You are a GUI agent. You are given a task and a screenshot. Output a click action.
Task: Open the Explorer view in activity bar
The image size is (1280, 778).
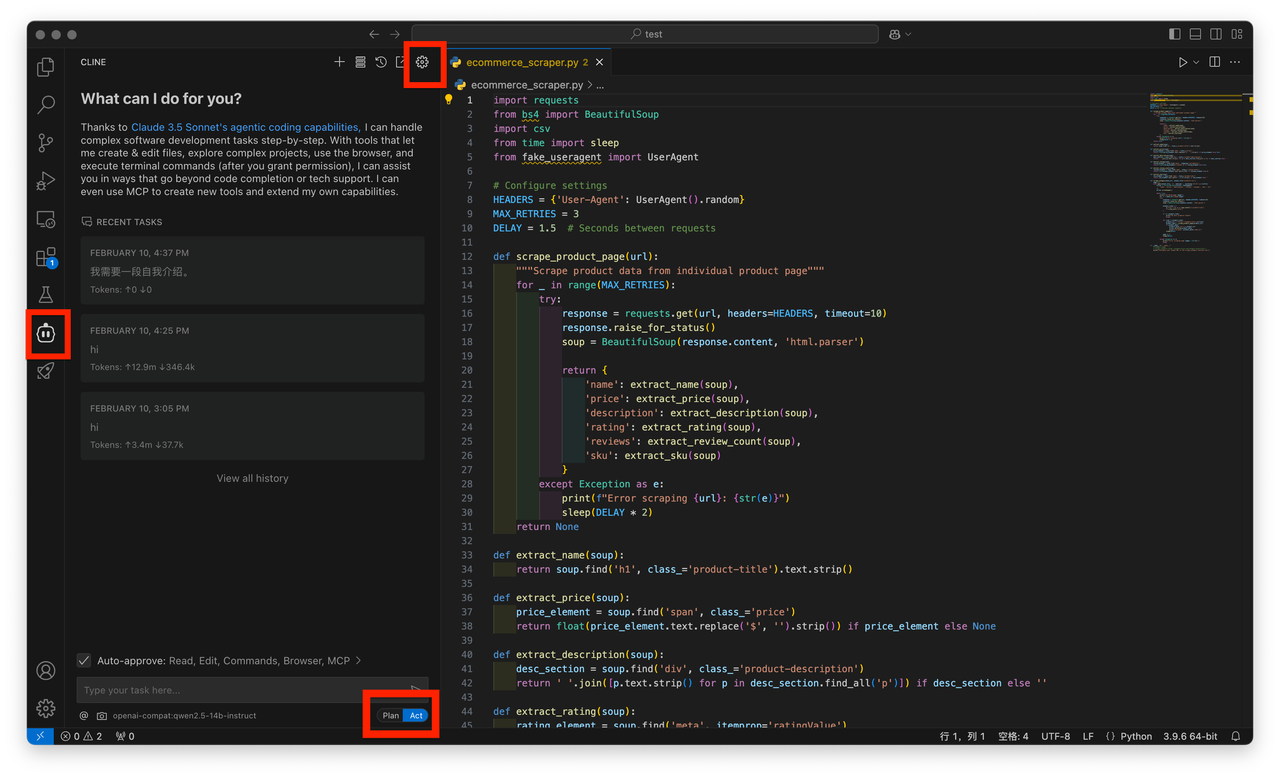coord(46,67)
